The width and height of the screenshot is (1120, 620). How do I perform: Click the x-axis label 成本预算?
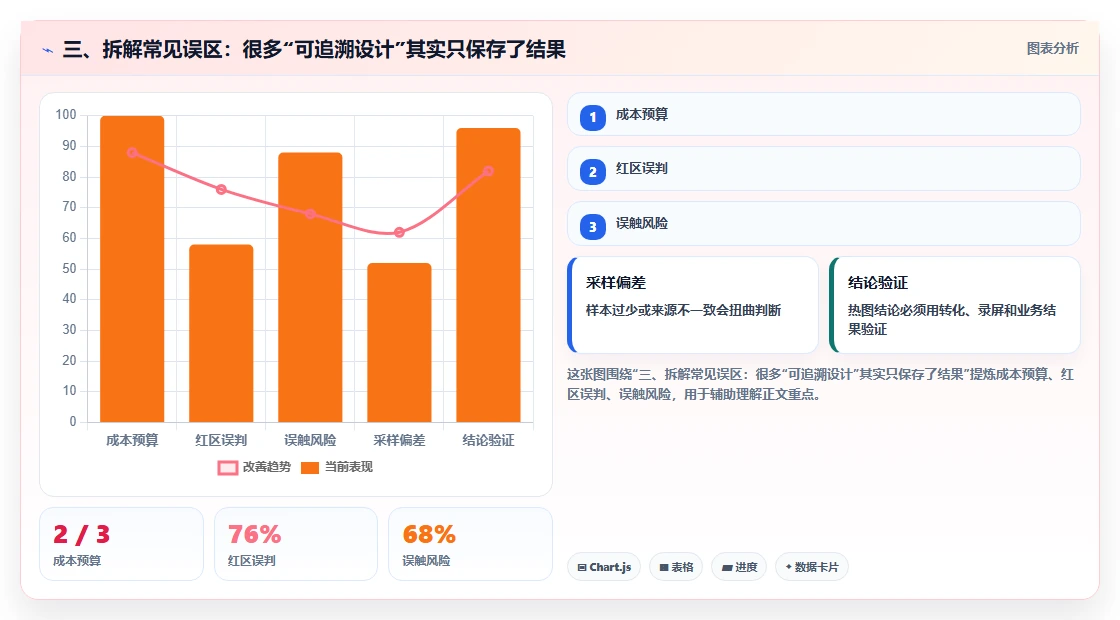pos(132,441)
